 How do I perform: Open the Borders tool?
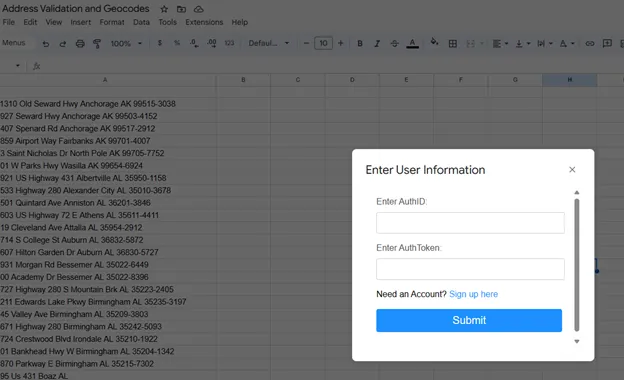pyautogui.click(x=452, y=43)
